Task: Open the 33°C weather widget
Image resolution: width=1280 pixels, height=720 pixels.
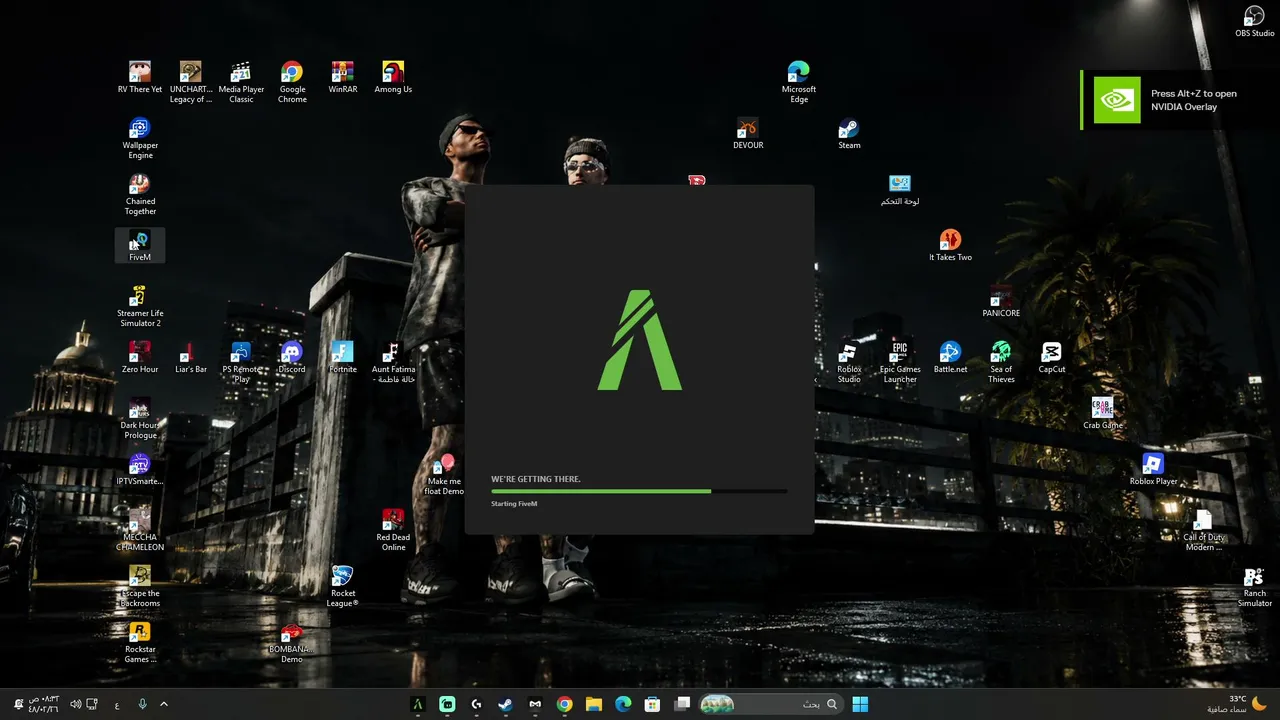Action: [x=1236, y=704]
